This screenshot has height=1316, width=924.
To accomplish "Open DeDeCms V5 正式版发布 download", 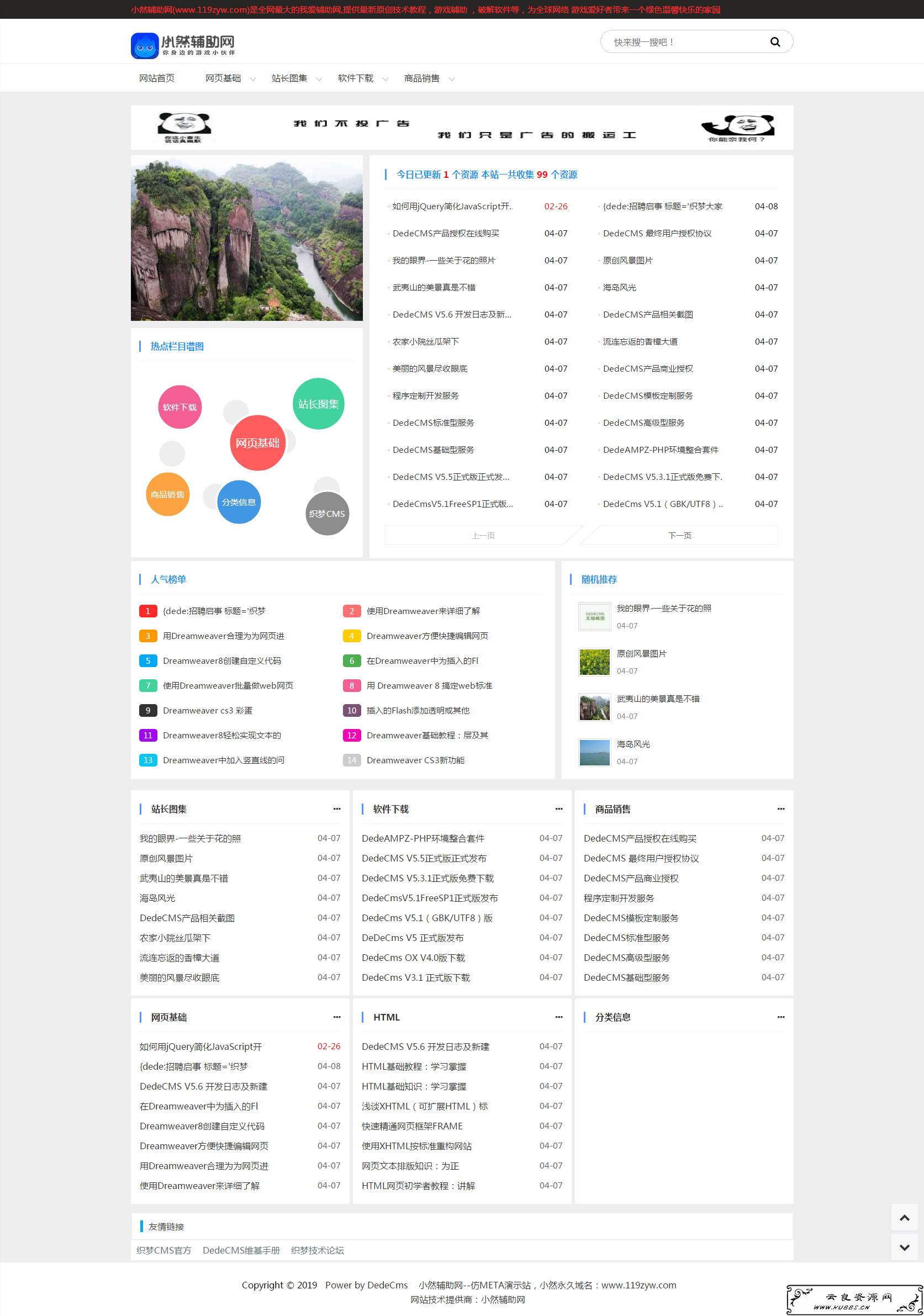I will tap(413, 938).
